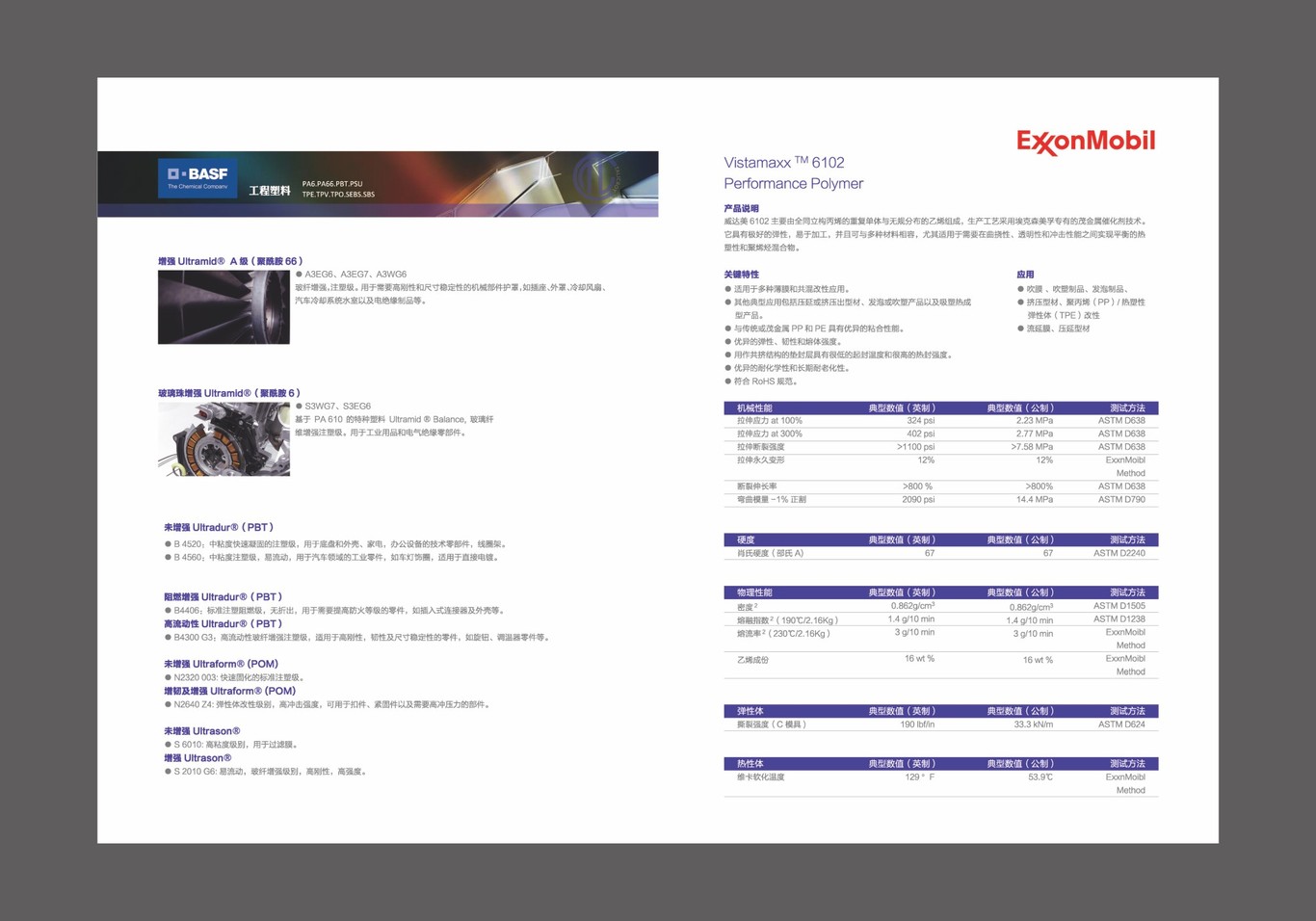Image resolution: width=1316 pixels, height=921 pixels.
Task: Click the '33.3 kN/m' table value
Action: point(1033,725)
